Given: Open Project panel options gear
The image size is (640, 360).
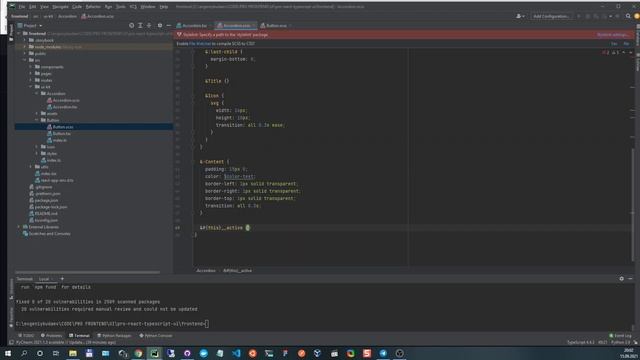Looking at the screenshot, I should [160, 25].
